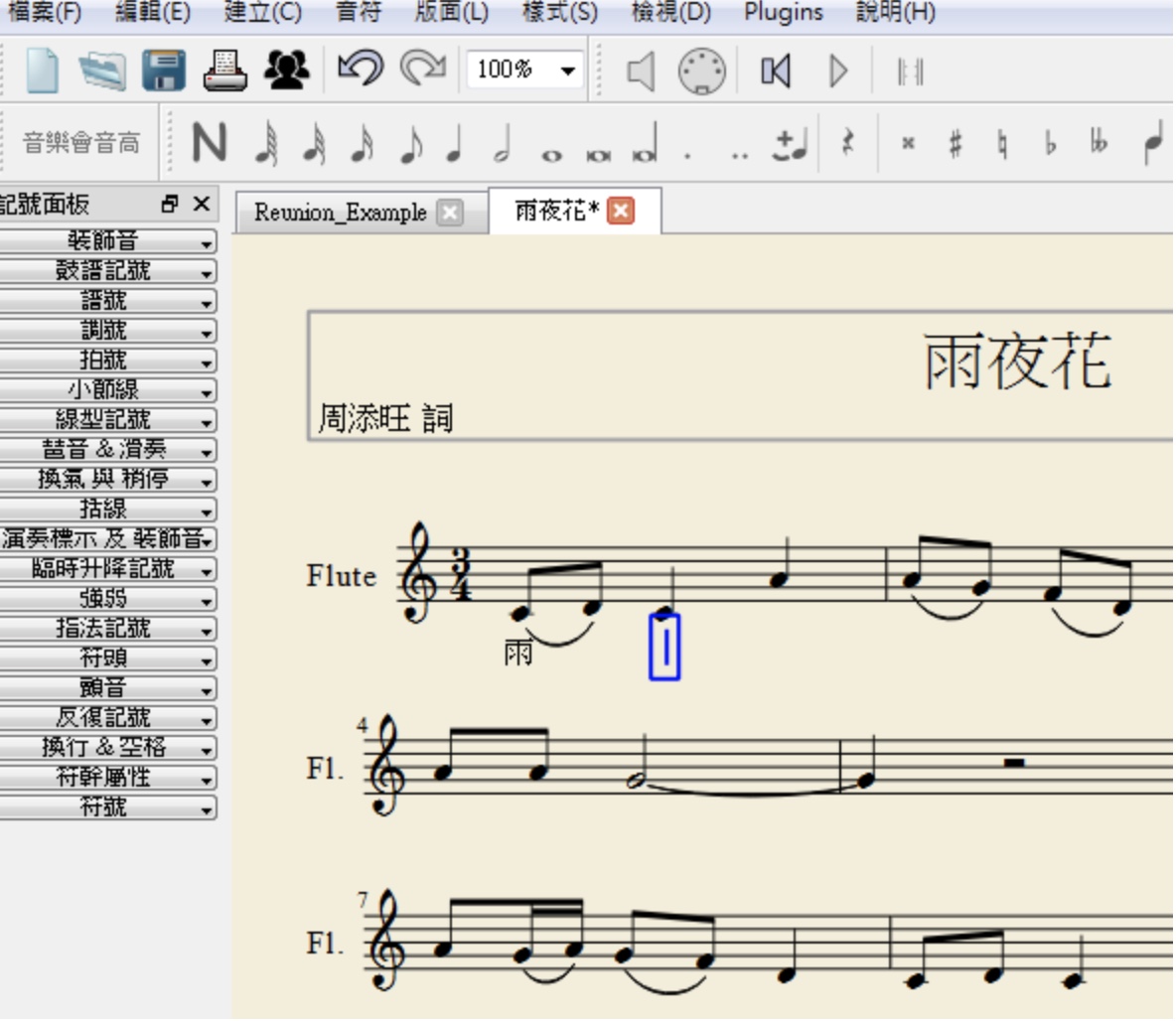
Task: Open the Plugins menu
Action: (783, 12)
